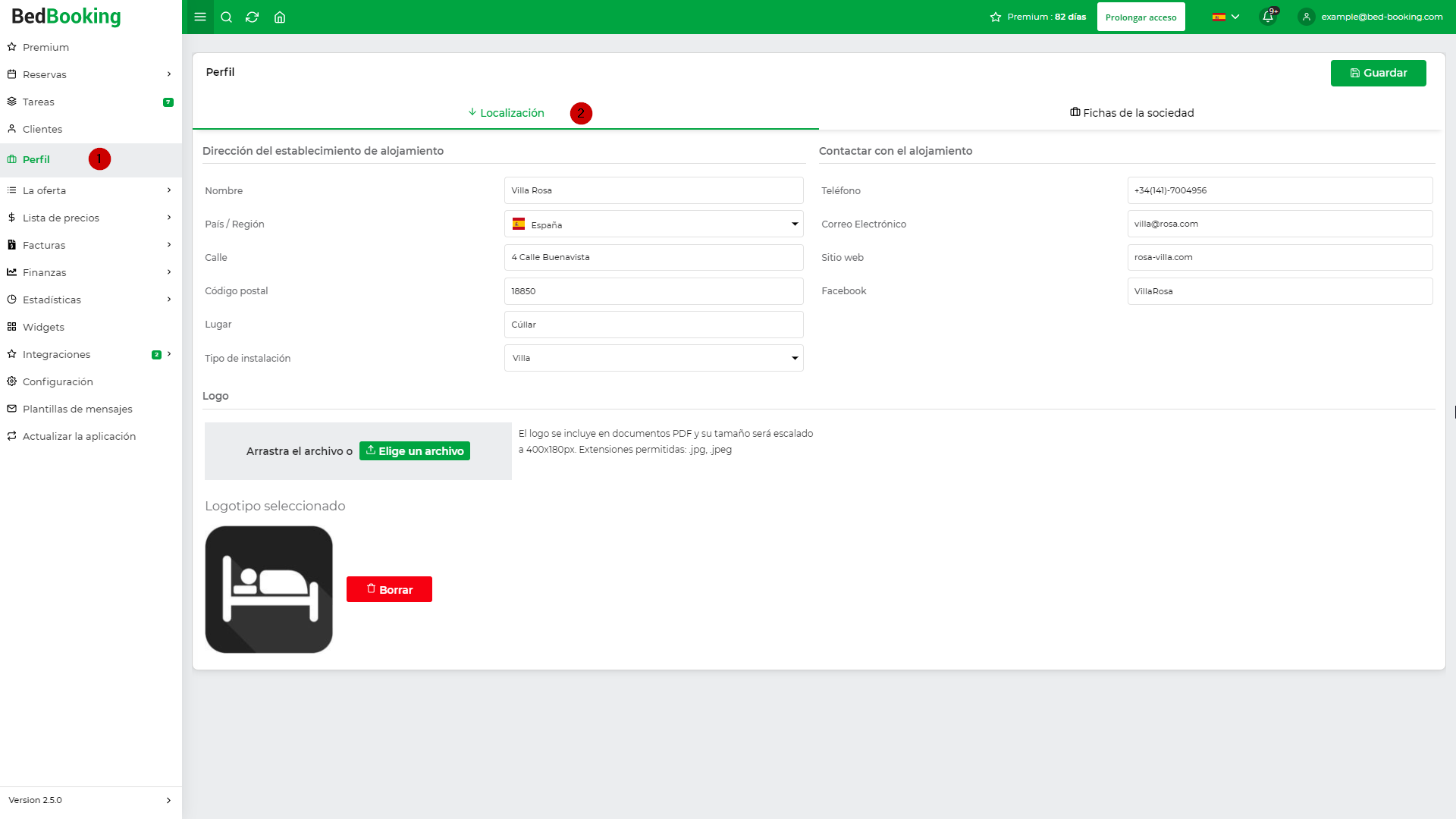Screen dimensions: 1456x819
Task: Open the Tipo de instalación dropdown
Action: pyautogui.click(x=654, y=358)
